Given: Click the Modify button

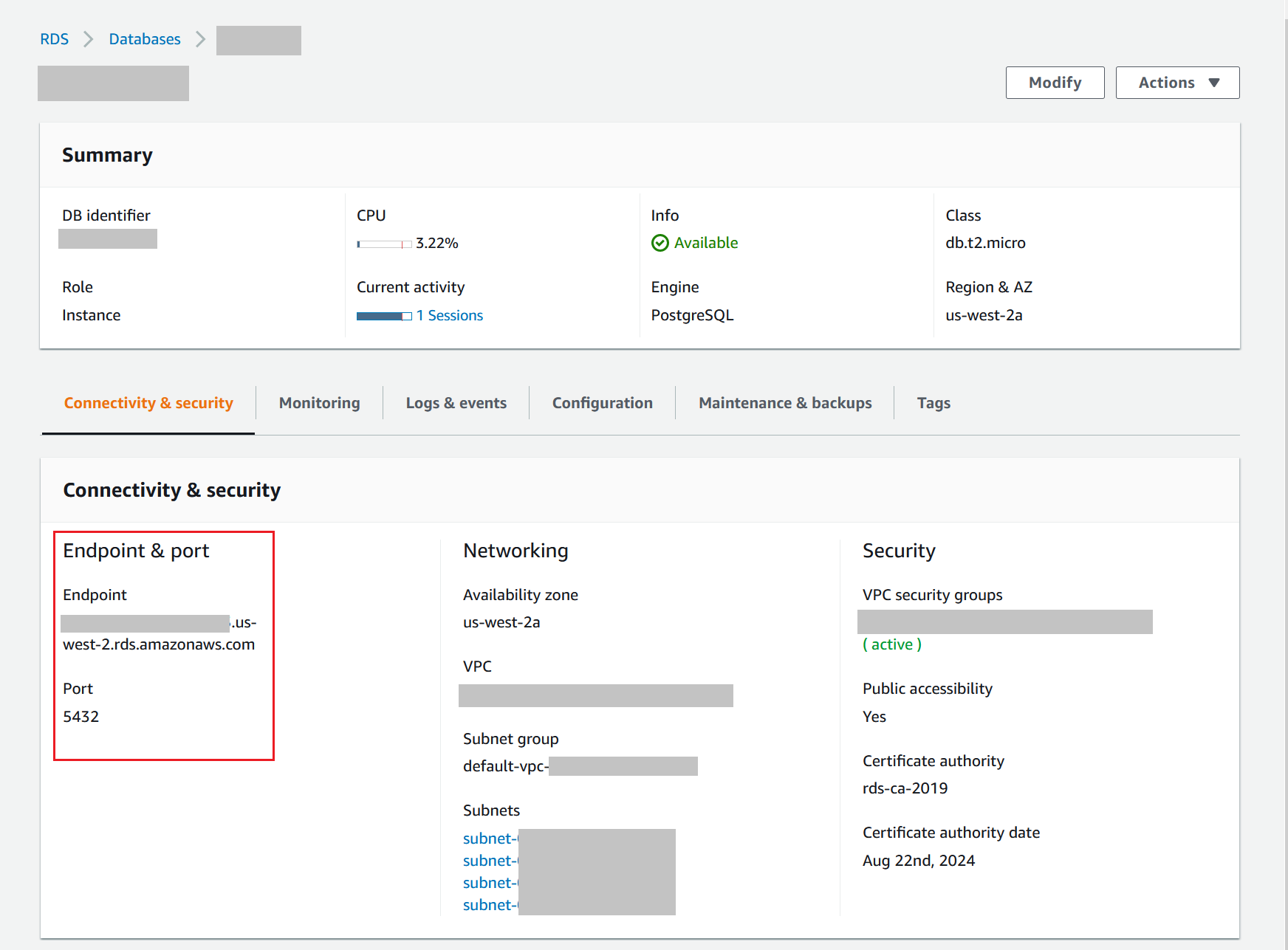Looking at the screenshot, I should click(x=1055, y=83).
